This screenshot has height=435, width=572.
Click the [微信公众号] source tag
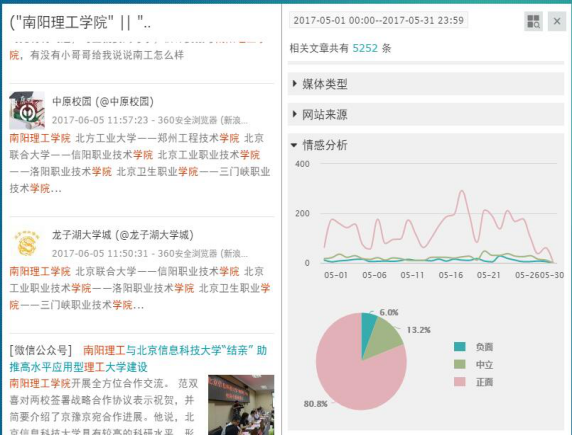40,350
